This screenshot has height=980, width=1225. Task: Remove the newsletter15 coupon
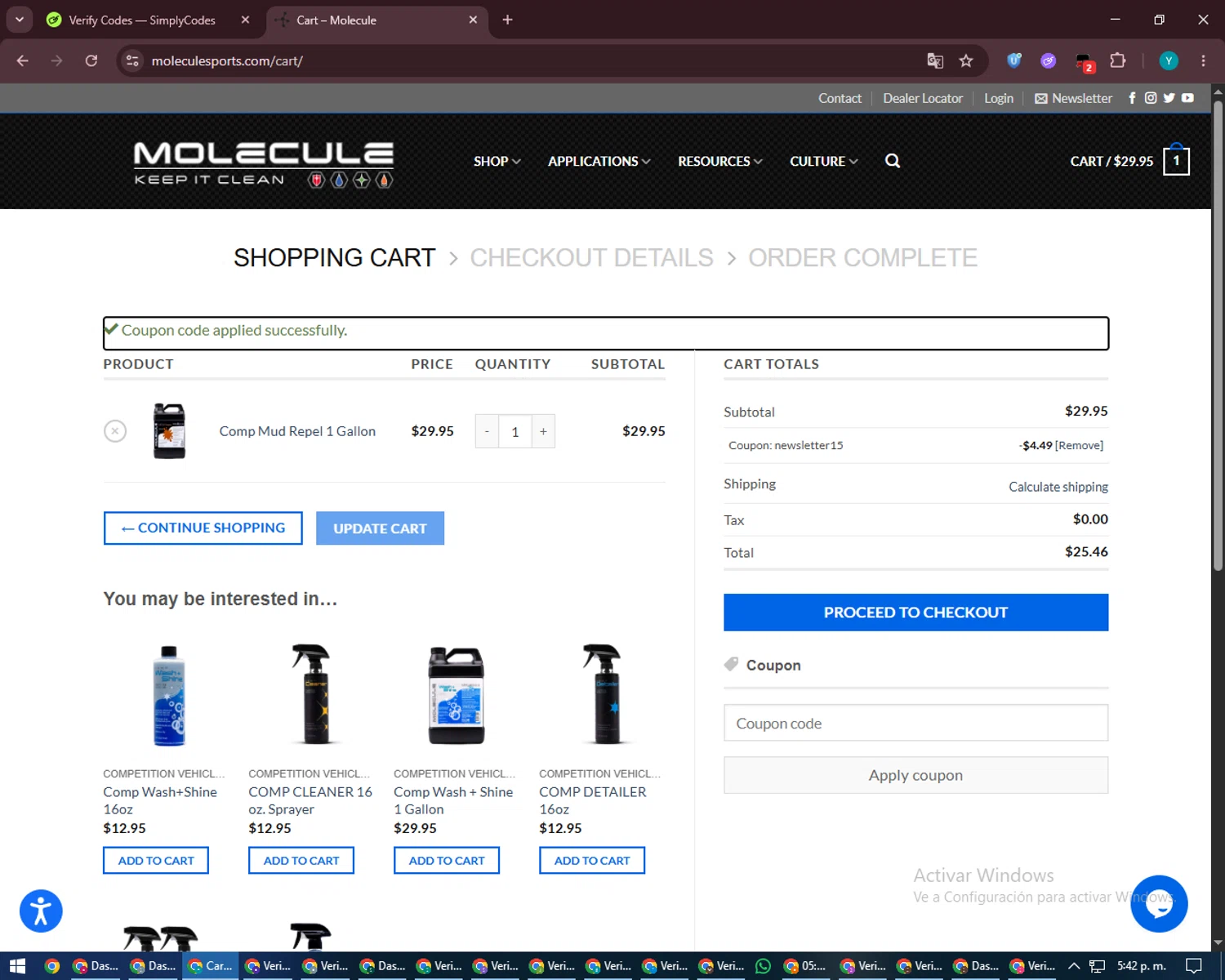point(1079,445)
